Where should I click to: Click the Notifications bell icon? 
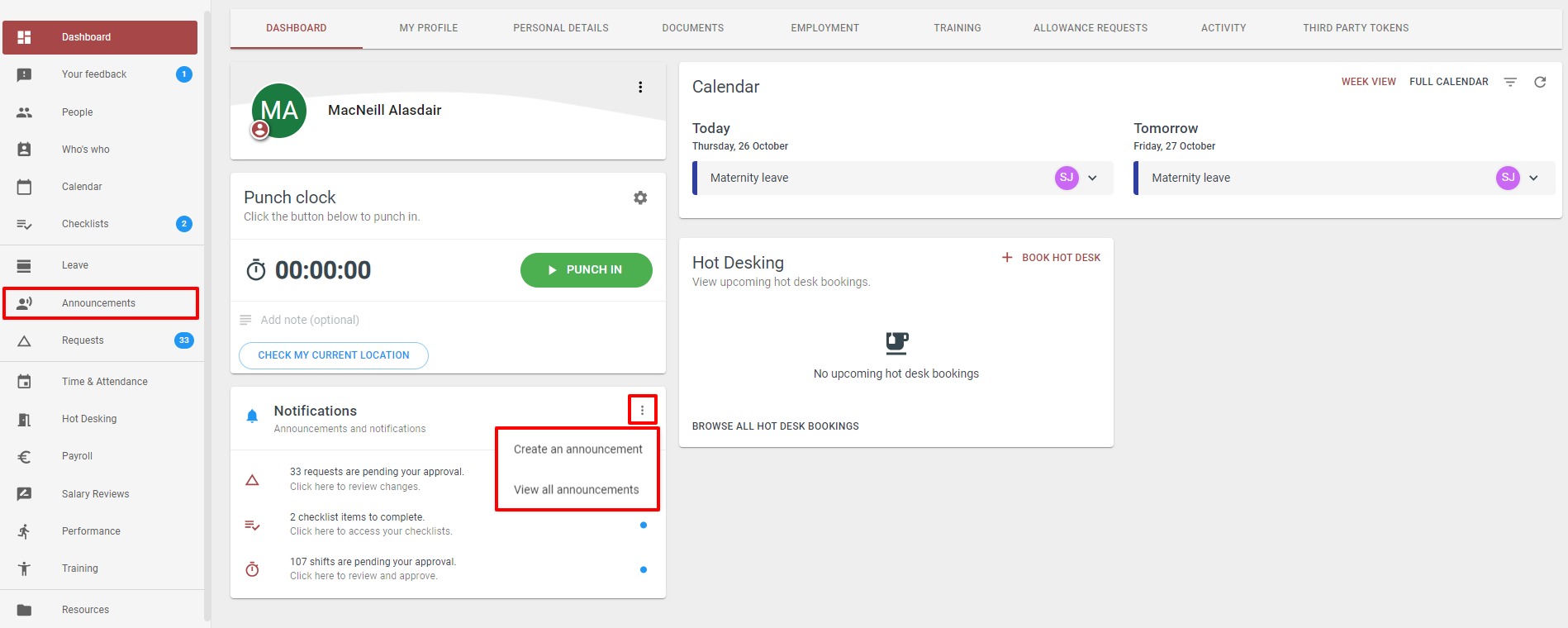[252, 416]
